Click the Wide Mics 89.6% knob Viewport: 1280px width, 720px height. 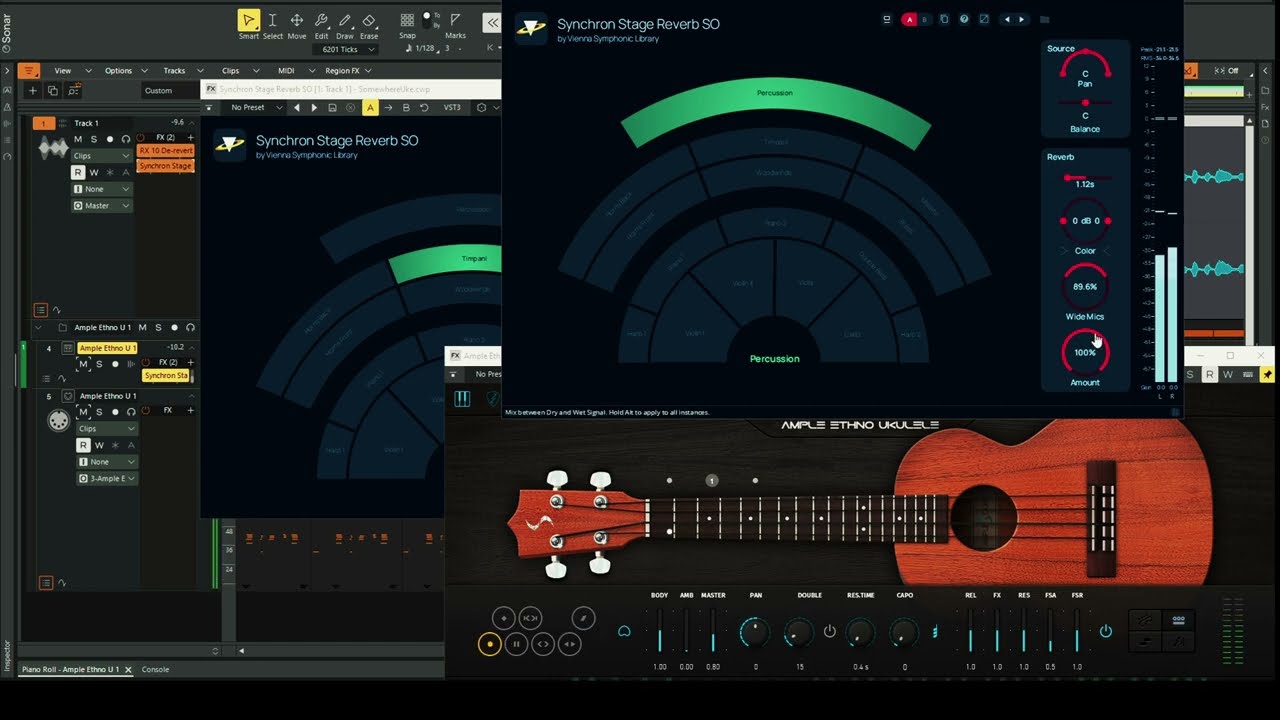(1085, 286)
